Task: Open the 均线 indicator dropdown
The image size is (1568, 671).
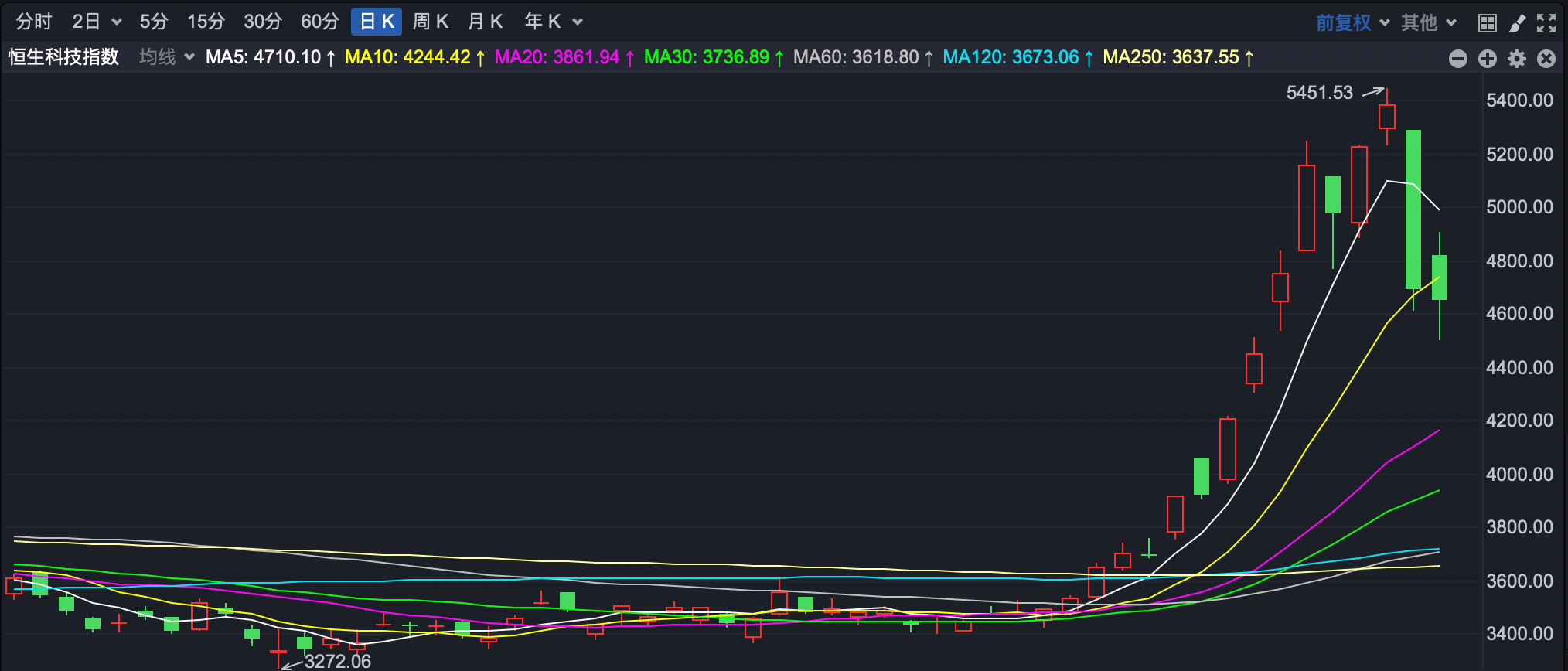Action: point(166,57)
